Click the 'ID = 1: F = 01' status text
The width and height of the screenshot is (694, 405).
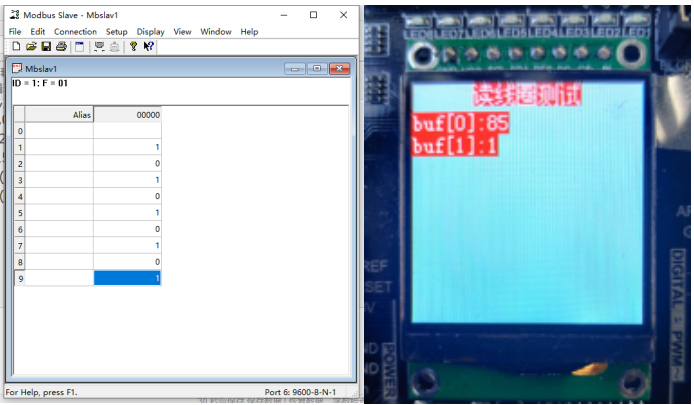[40, 83]
